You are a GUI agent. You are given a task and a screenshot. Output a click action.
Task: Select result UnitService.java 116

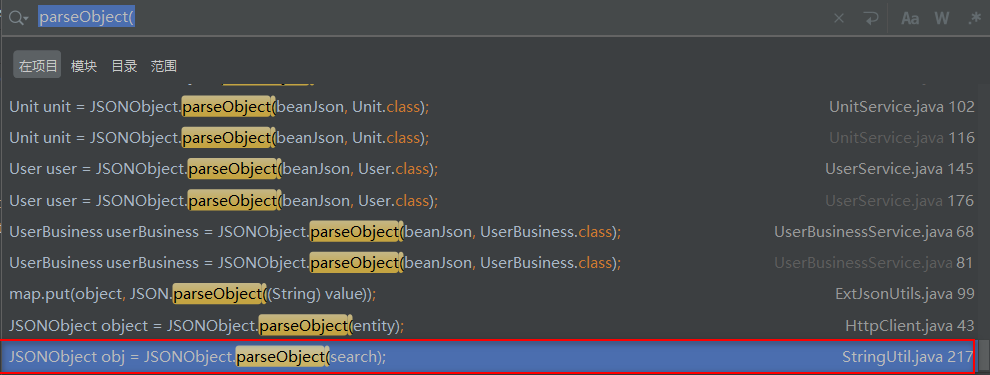[x=490, y=137]
